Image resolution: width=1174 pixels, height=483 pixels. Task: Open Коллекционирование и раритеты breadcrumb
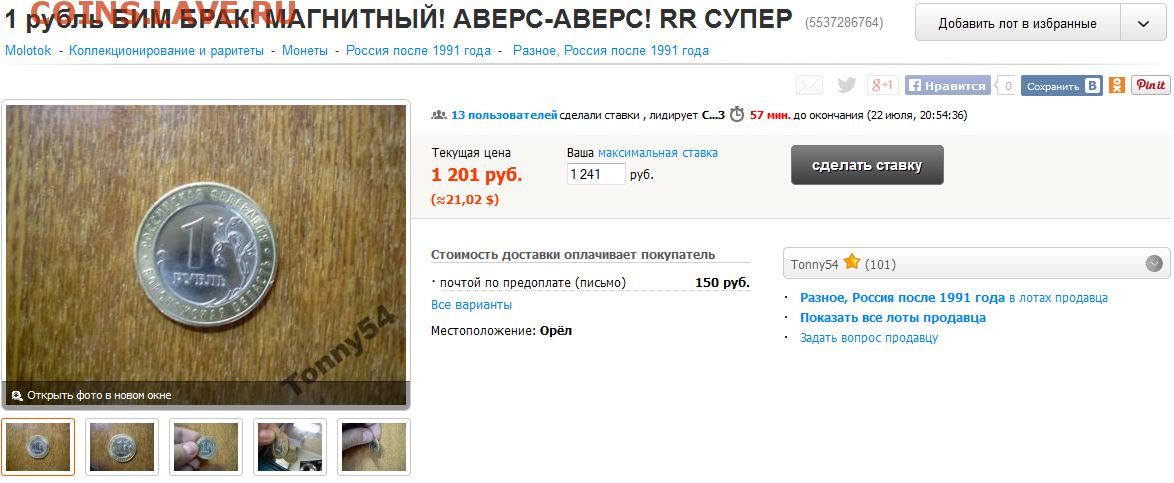pos(166,51)
